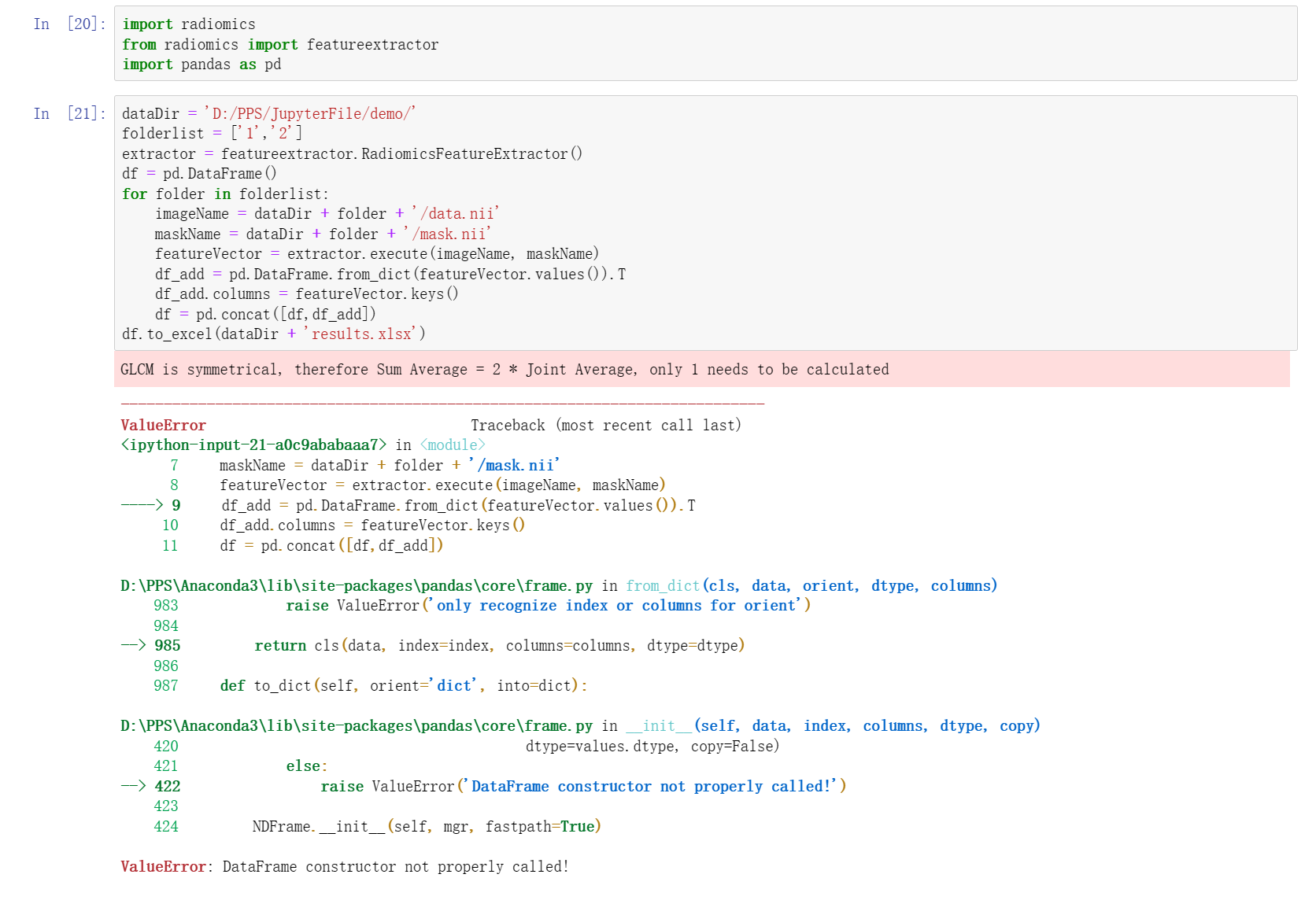Click the 'import radiomics' line in cell 20
The height and width of the screenshot is (900, 1316).
coord(189,24)
